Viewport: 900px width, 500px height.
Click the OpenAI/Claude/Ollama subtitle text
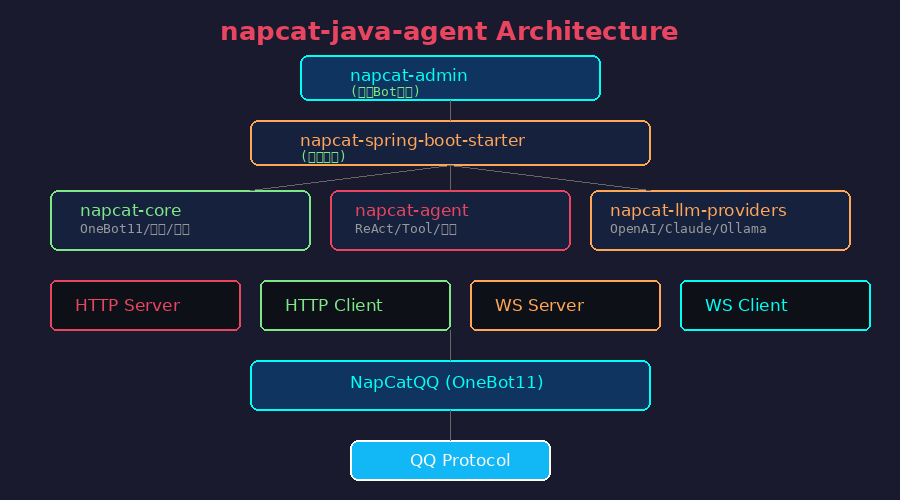click(x=688, y=229)
